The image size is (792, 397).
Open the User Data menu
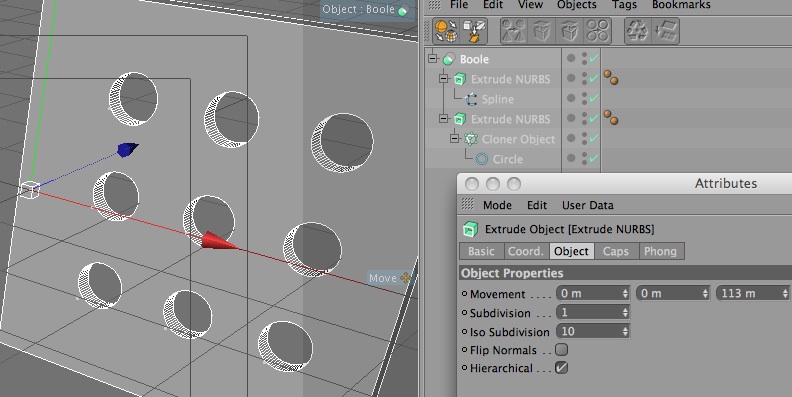click(588, 205)
